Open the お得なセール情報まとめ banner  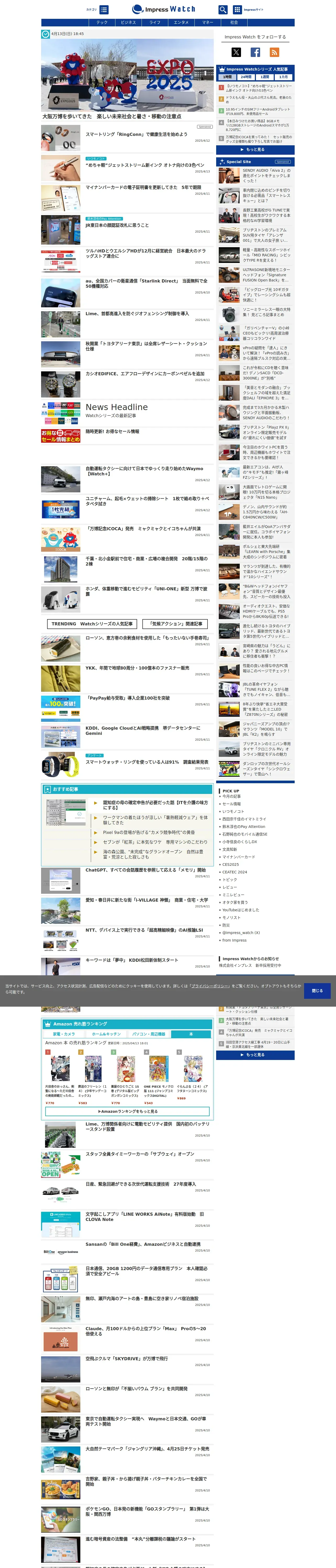(60, 436)
